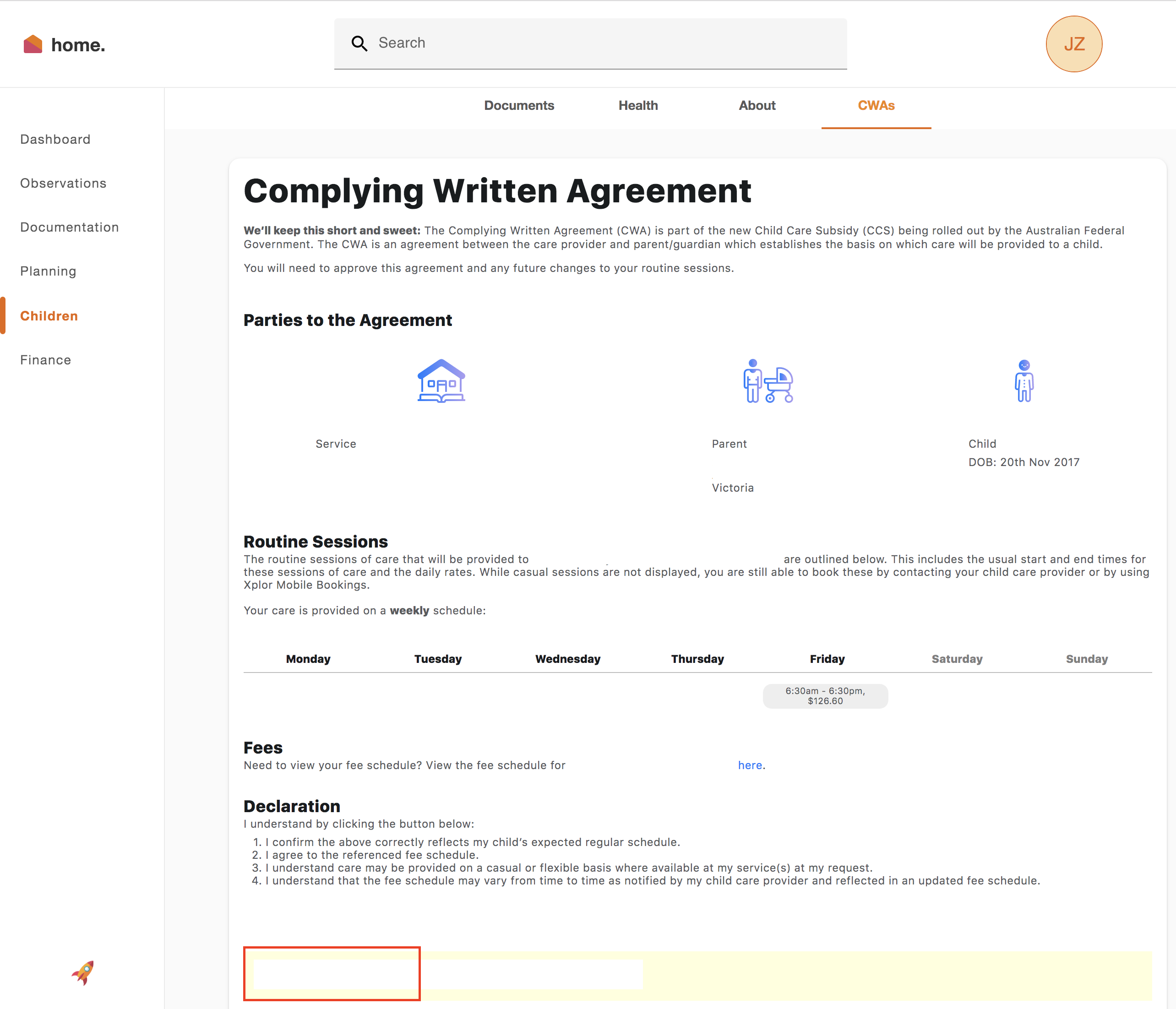Screen dimensions: 1176x1009
Task: Click the Service house icon
Action: pos(441,381)
